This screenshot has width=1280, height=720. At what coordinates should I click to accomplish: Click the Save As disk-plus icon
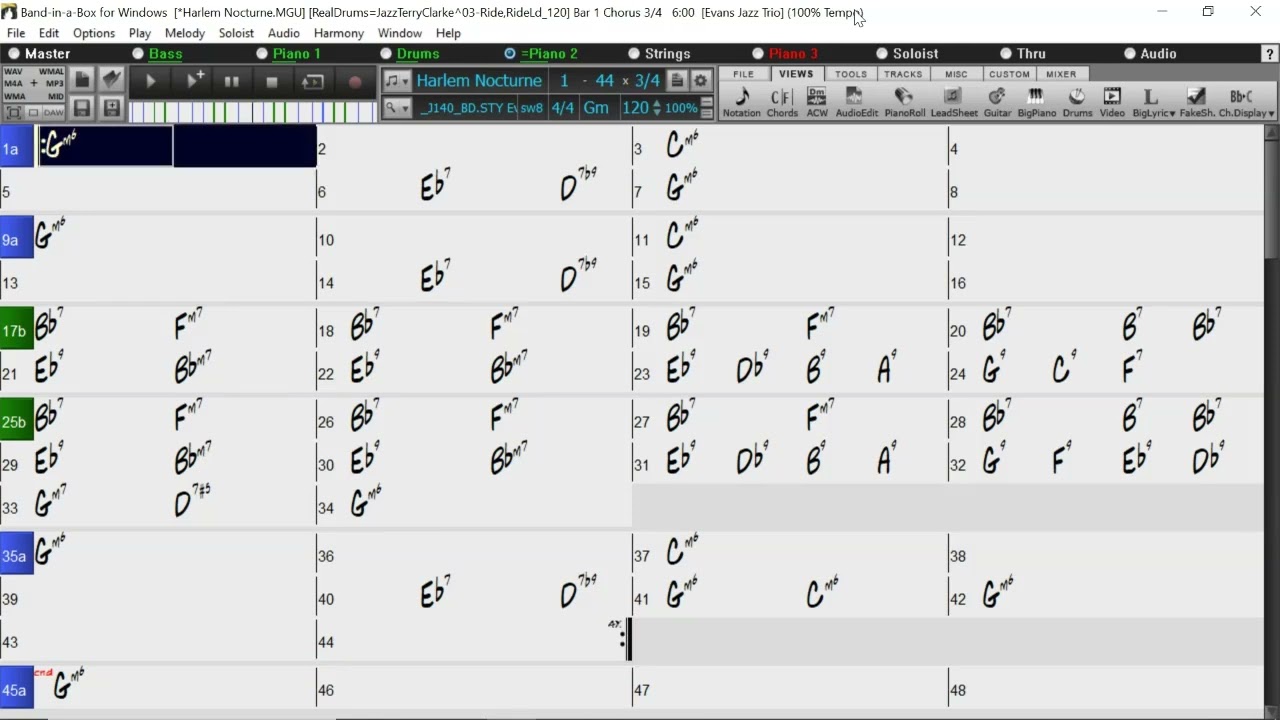pos(112,108)
